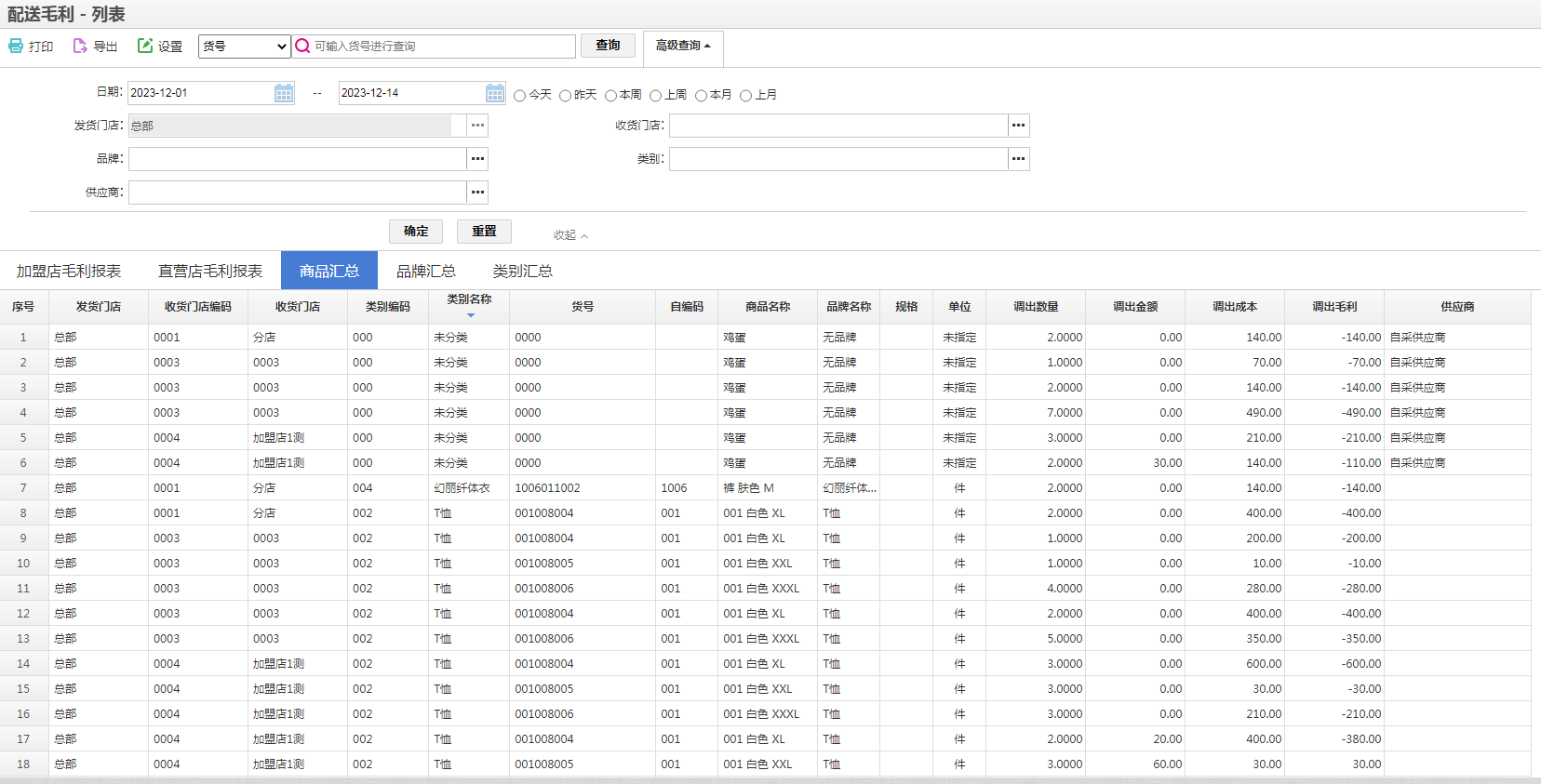Click the 货号 column header
1541x784 pixels.
click(x=583, y=307)
